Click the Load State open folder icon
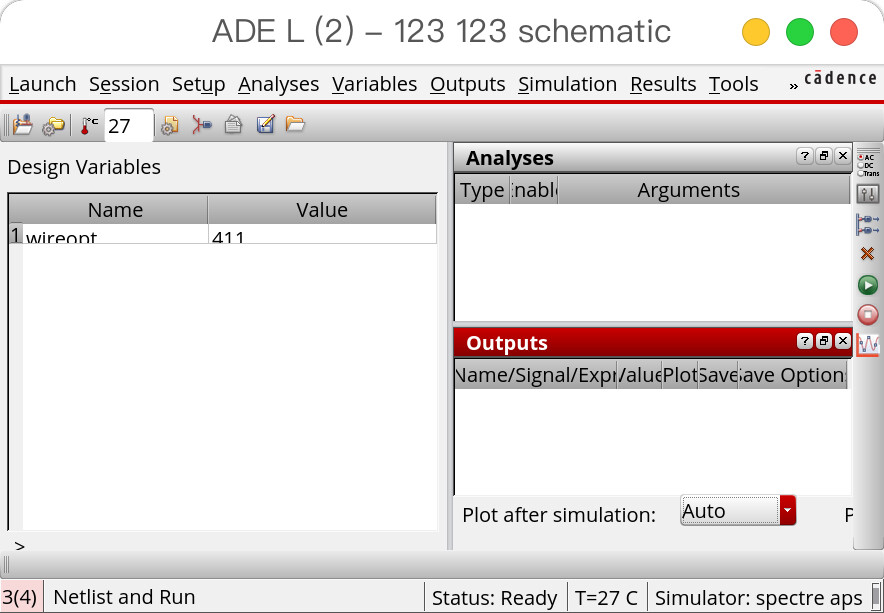Viewport: 884px width, 613px height. pyautogui.click(x=295, y=124)
